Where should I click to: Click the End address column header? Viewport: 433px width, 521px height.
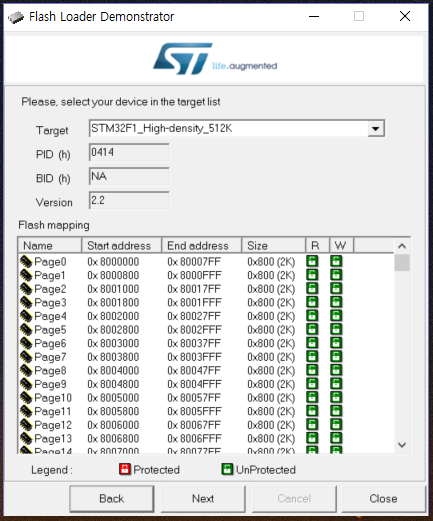[x=202, y=246]
